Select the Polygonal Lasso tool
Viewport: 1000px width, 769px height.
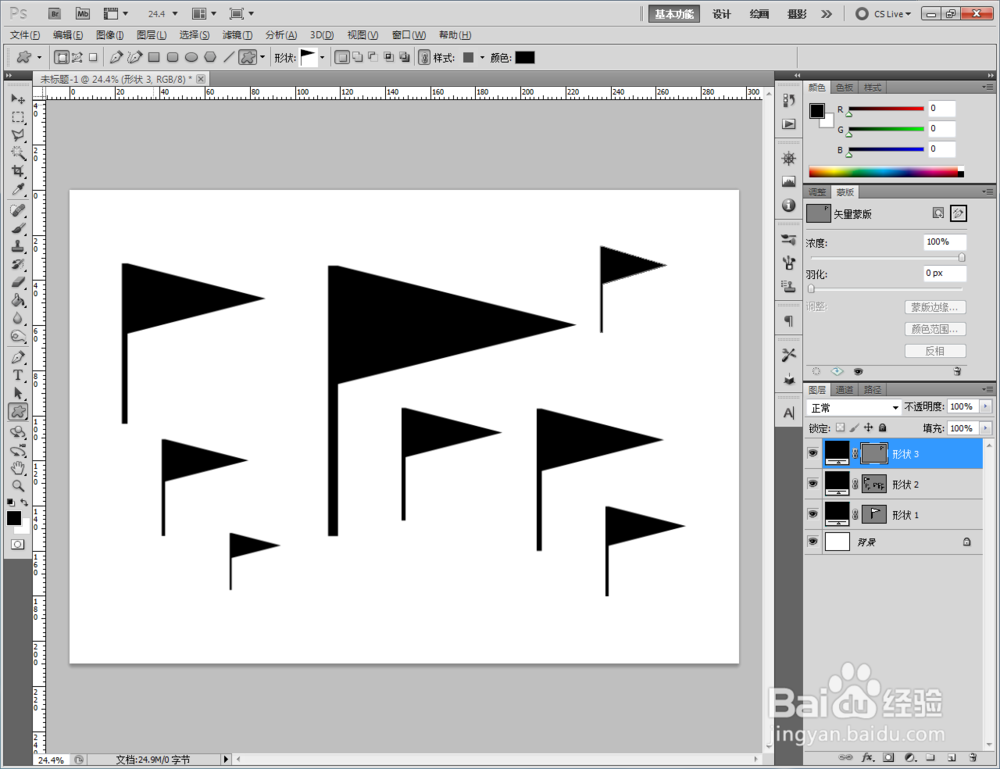18,135
